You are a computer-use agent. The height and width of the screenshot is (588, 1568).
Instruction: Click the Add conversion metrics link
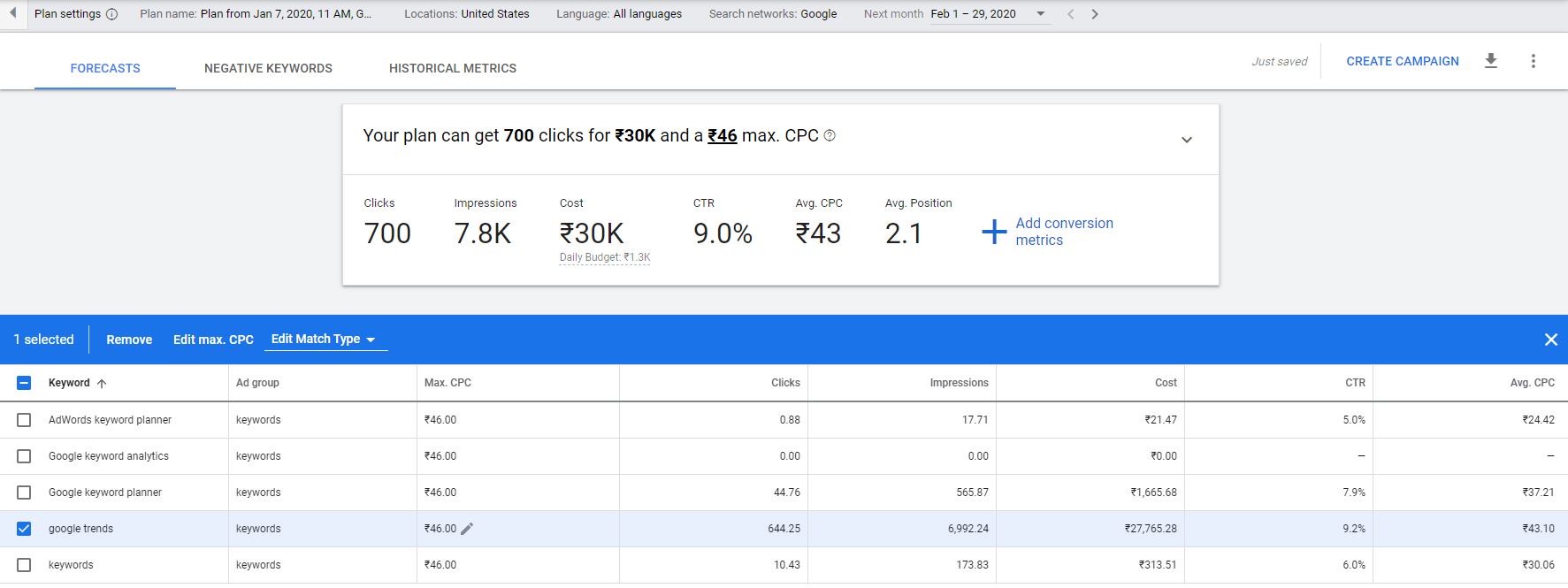pos(1064,232)
